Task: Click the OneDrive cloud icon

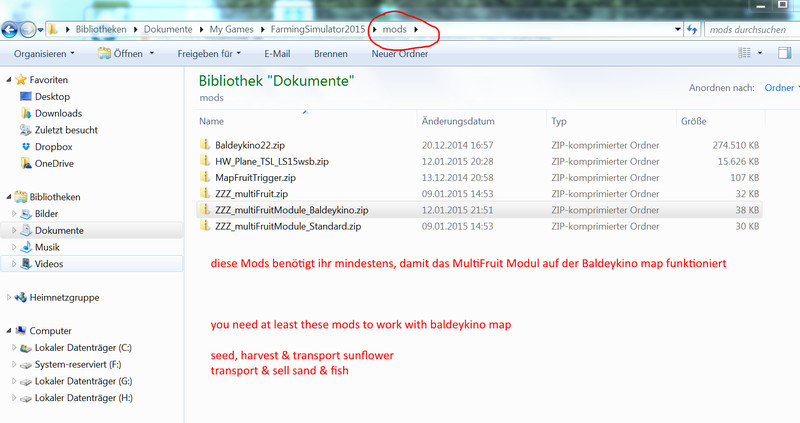Action: [25, 164]
